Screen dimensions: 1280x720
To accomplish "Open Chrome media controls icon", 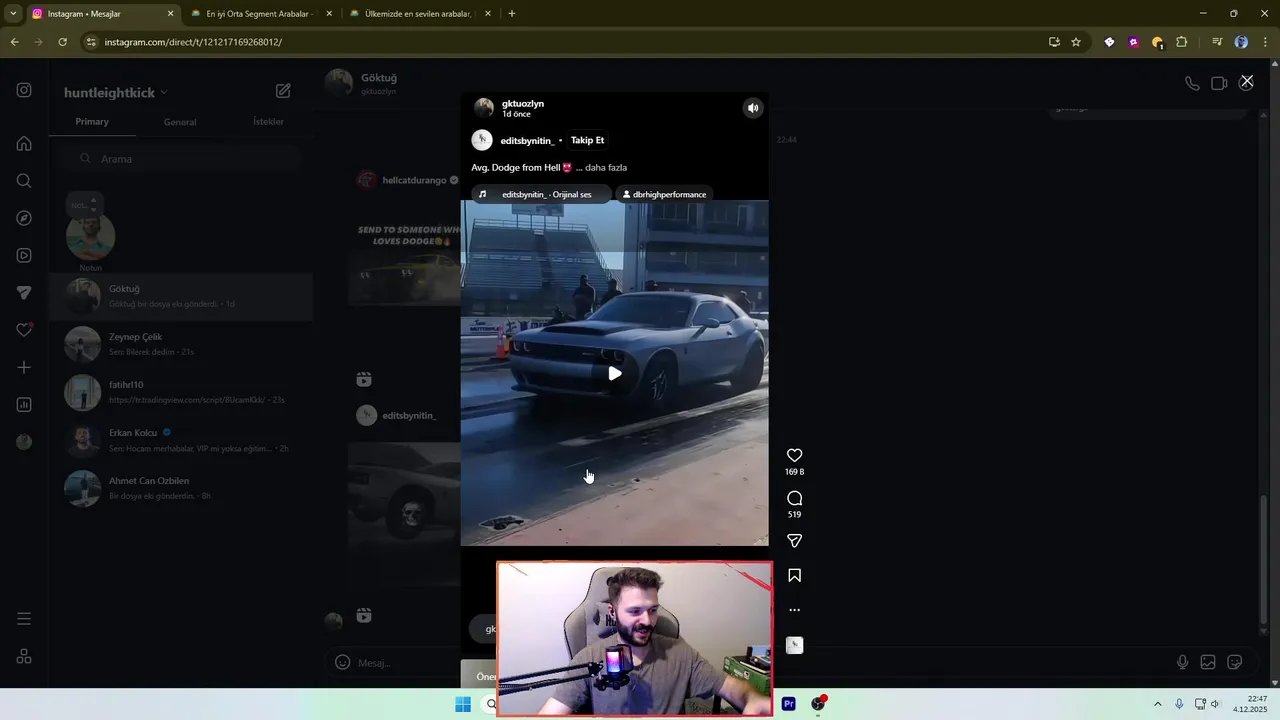I will [x=1217, y=42].
